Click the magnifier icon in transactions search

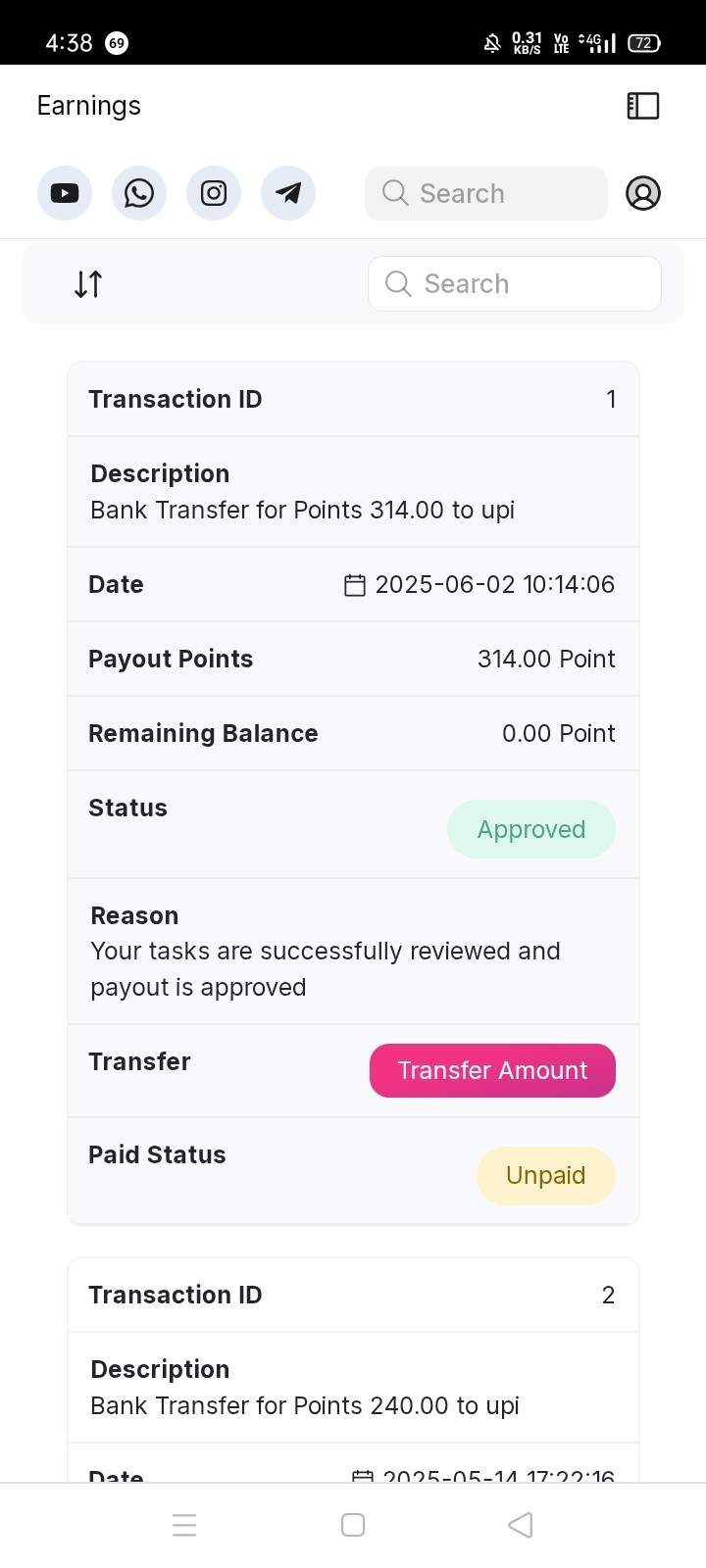398,284
